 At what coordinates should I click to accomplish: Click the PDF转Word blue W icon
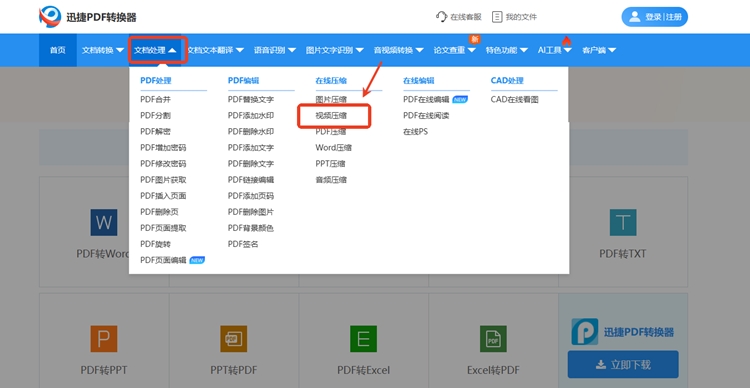click(x=104, y=222)
